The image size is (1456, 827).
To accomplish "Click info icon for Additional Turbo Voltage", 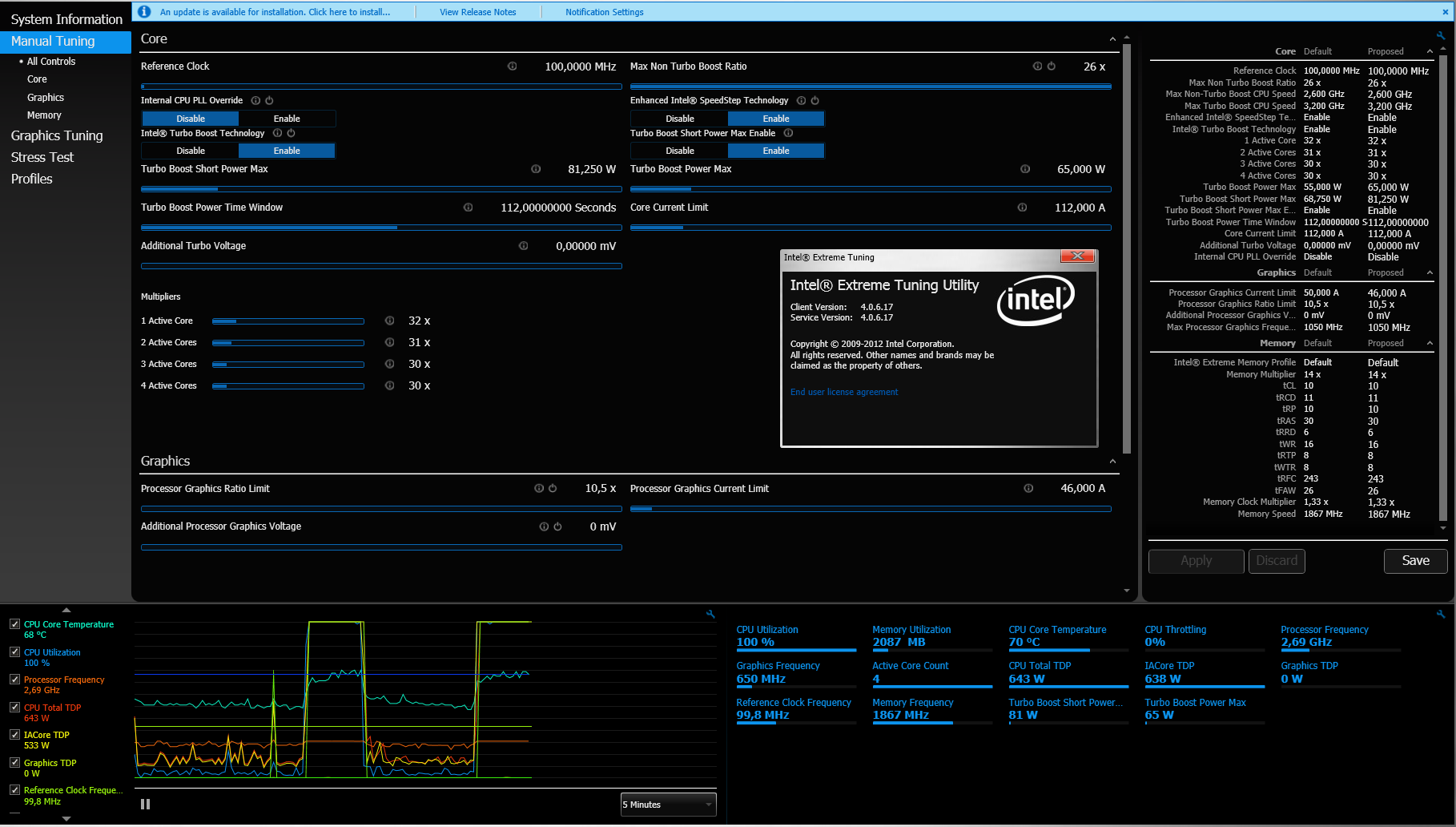I will tap(523, 246).
